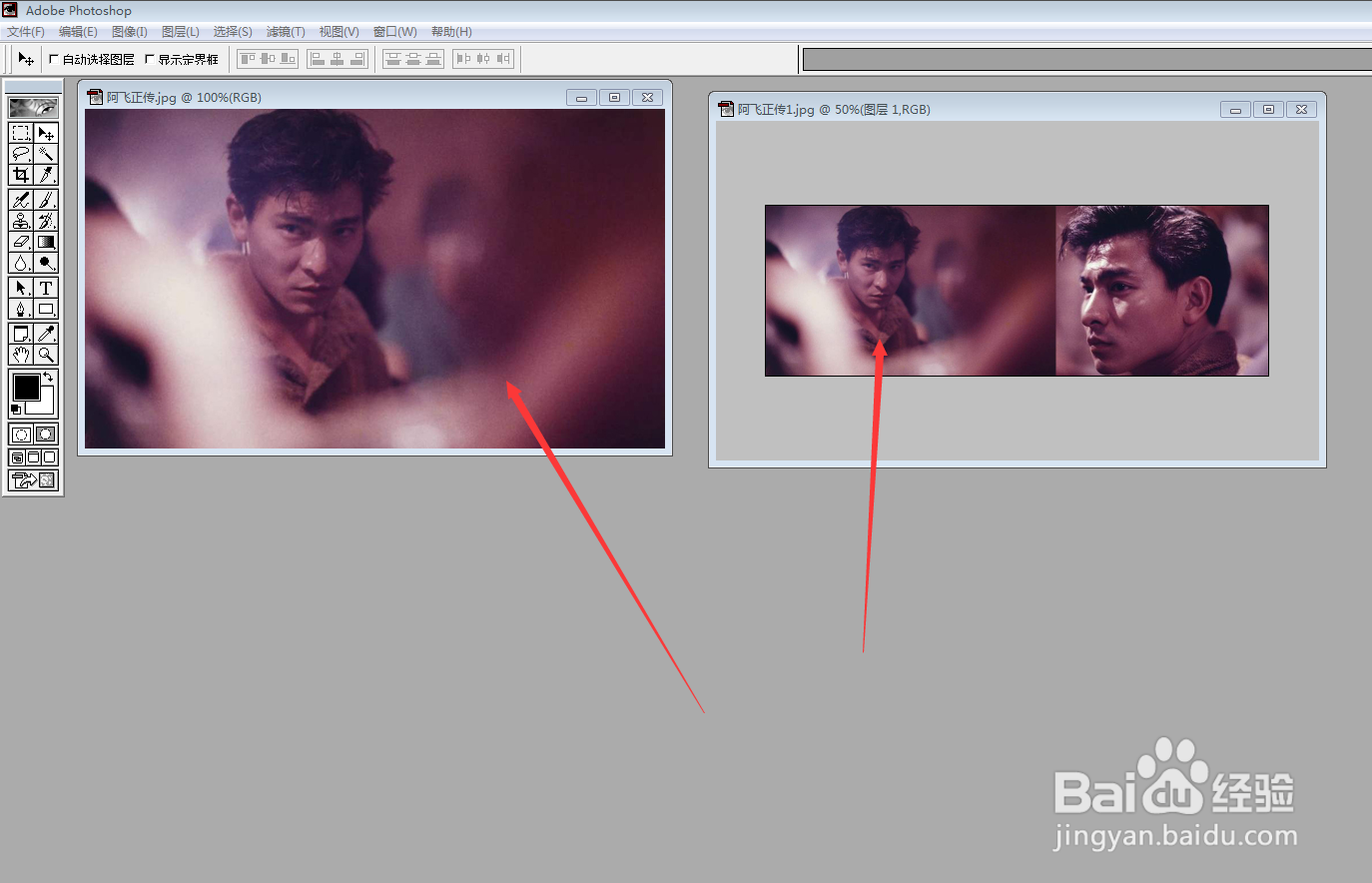Open the 图像(I) menu
Screen dimensions: 1372x883
point(130,32)
